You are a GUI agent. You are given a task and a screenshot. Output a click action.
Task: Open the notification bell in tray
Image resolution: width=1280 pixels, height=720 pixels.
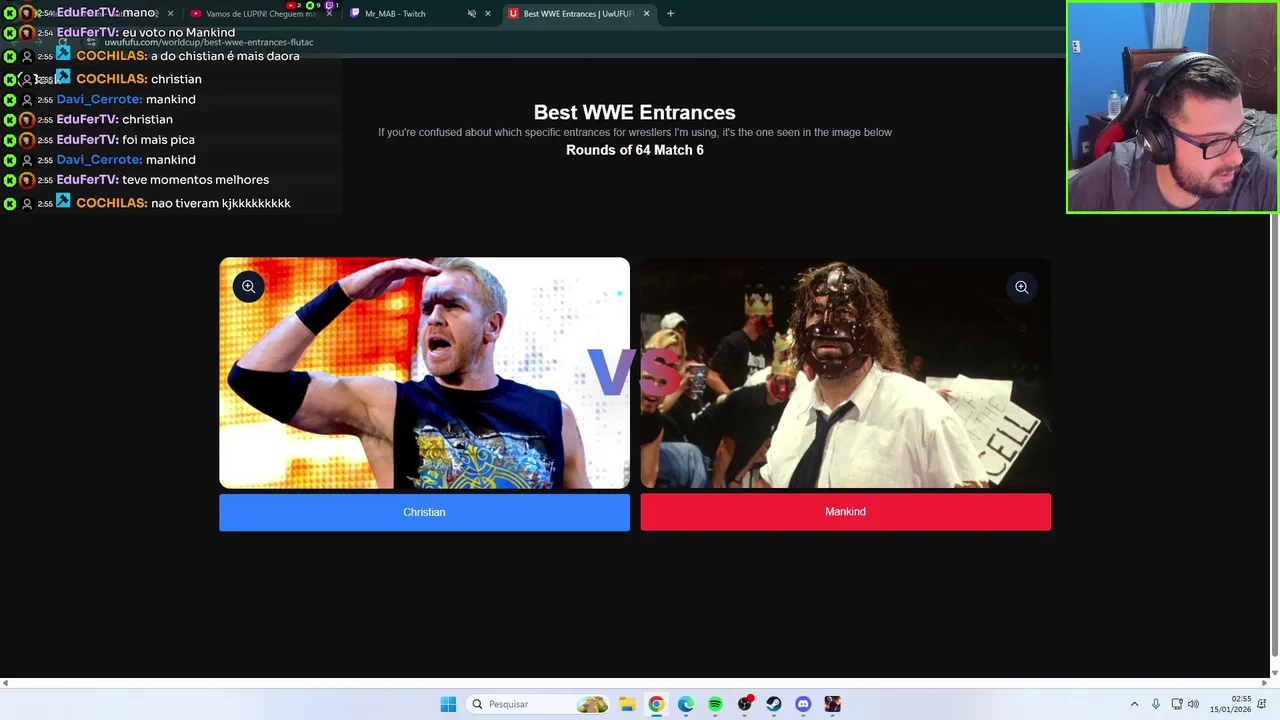[1263, 704]
